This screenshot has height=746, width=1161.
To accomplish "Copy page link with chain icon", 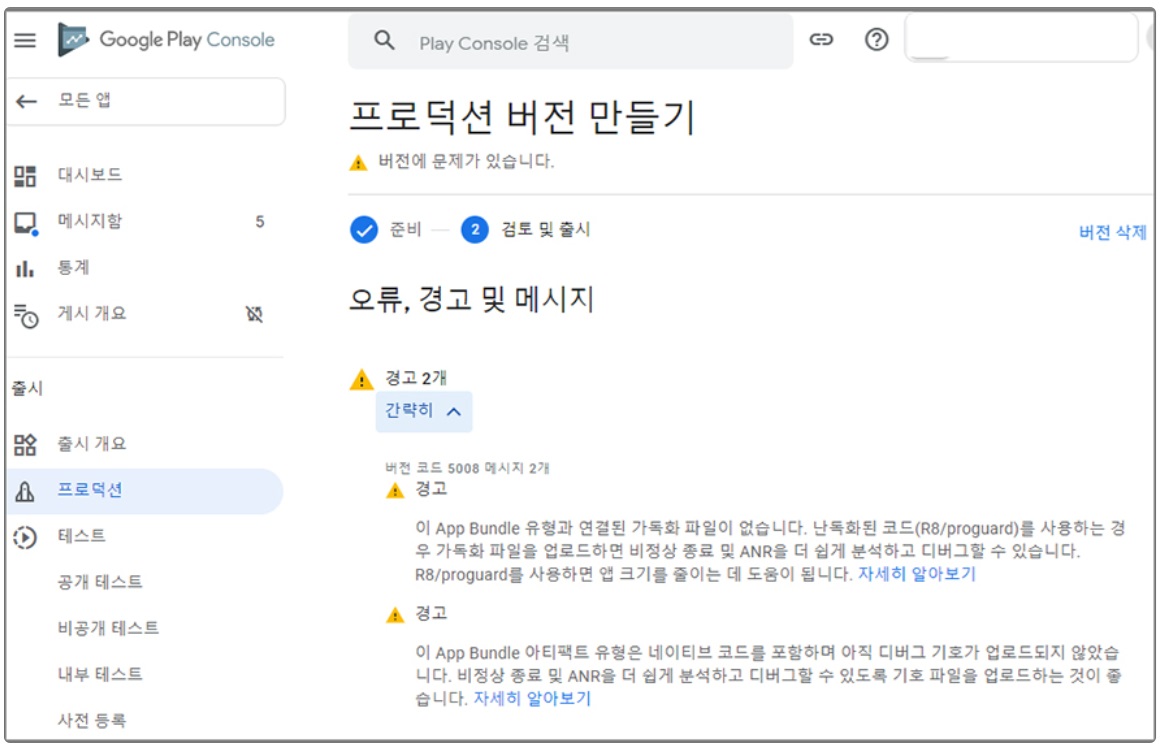I will (821, 39).
